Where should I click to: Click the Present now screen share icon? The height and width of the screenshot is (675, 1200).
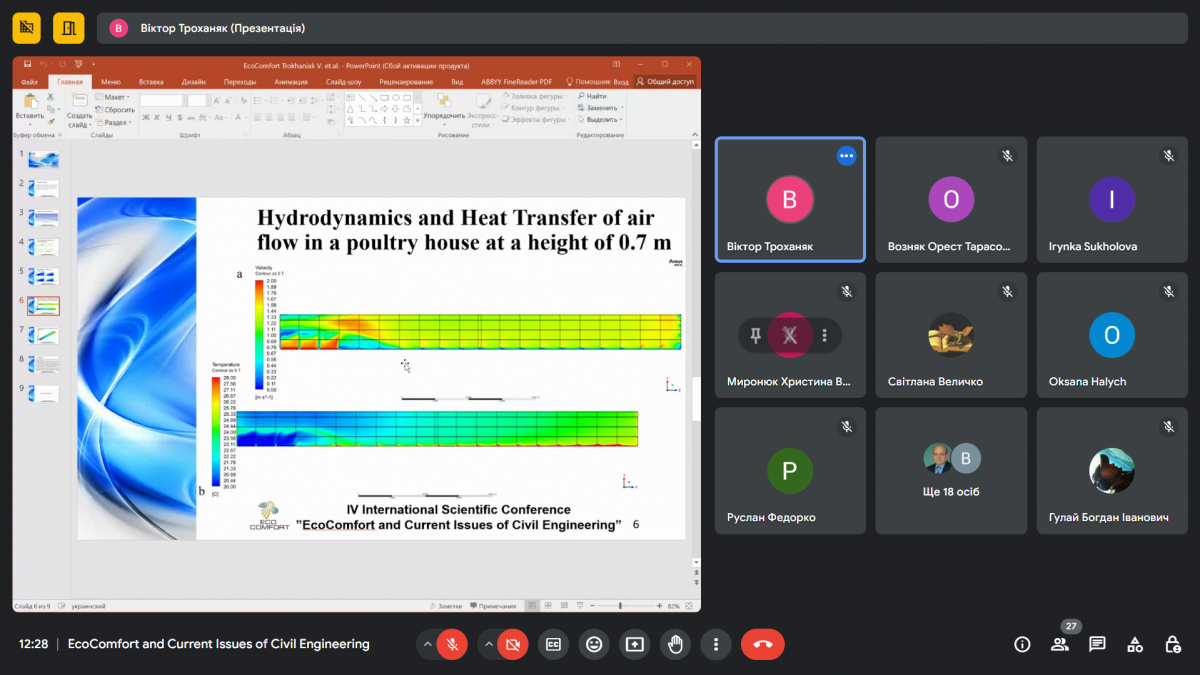click(x=634, y=645)
